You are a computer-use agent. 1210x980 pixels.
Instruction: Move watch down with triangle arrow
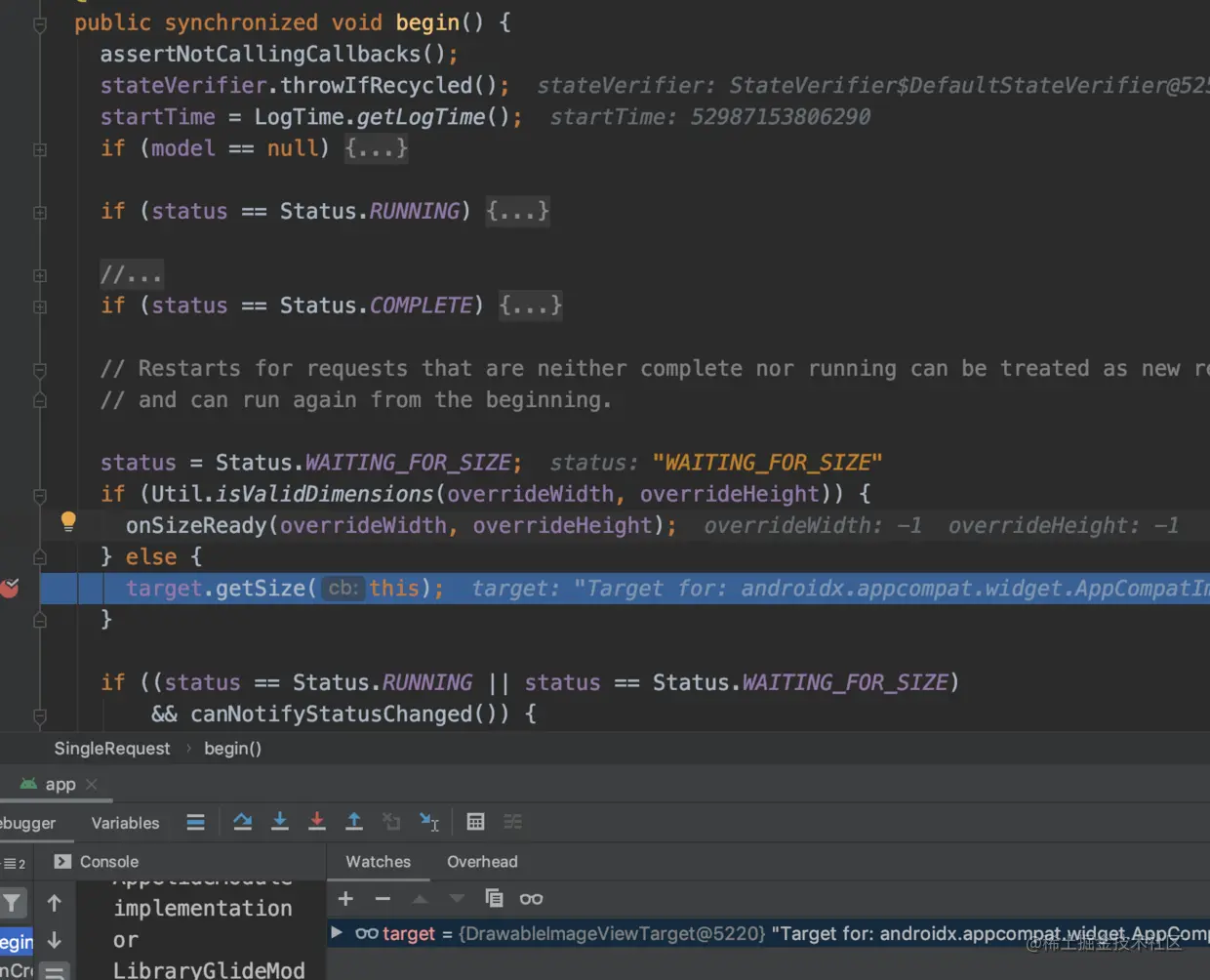457,898
